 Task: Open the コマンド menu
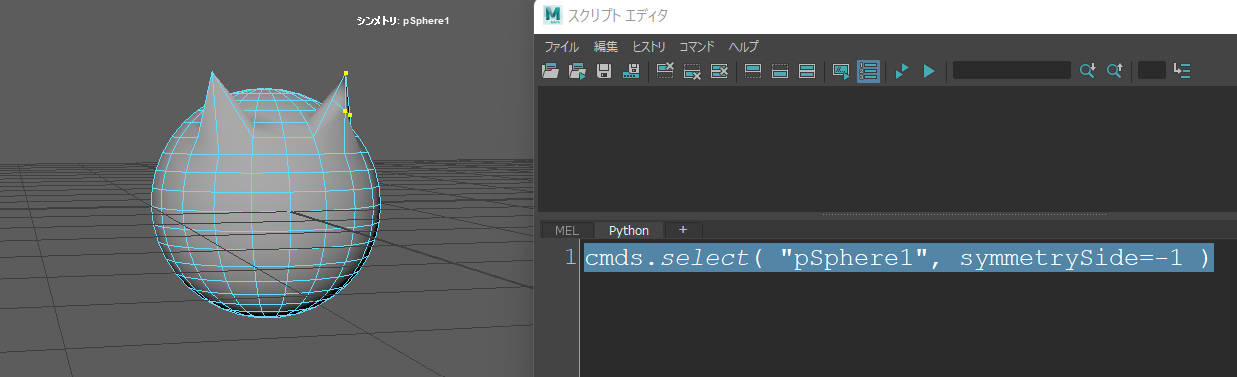(697, 47)
